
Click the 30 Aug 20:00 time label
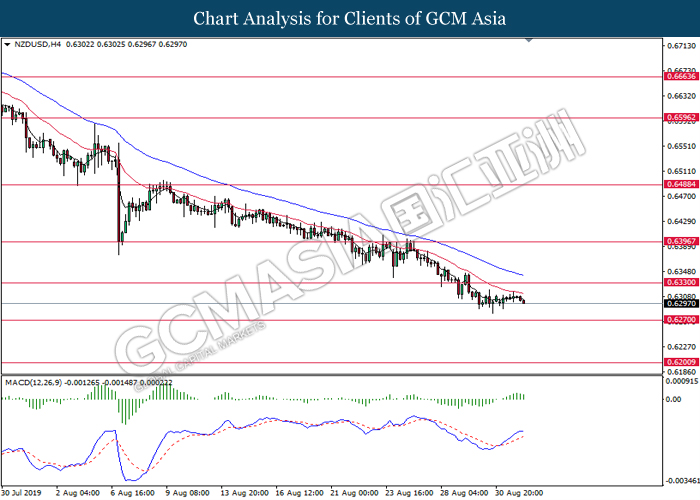(x=519, y=493)
